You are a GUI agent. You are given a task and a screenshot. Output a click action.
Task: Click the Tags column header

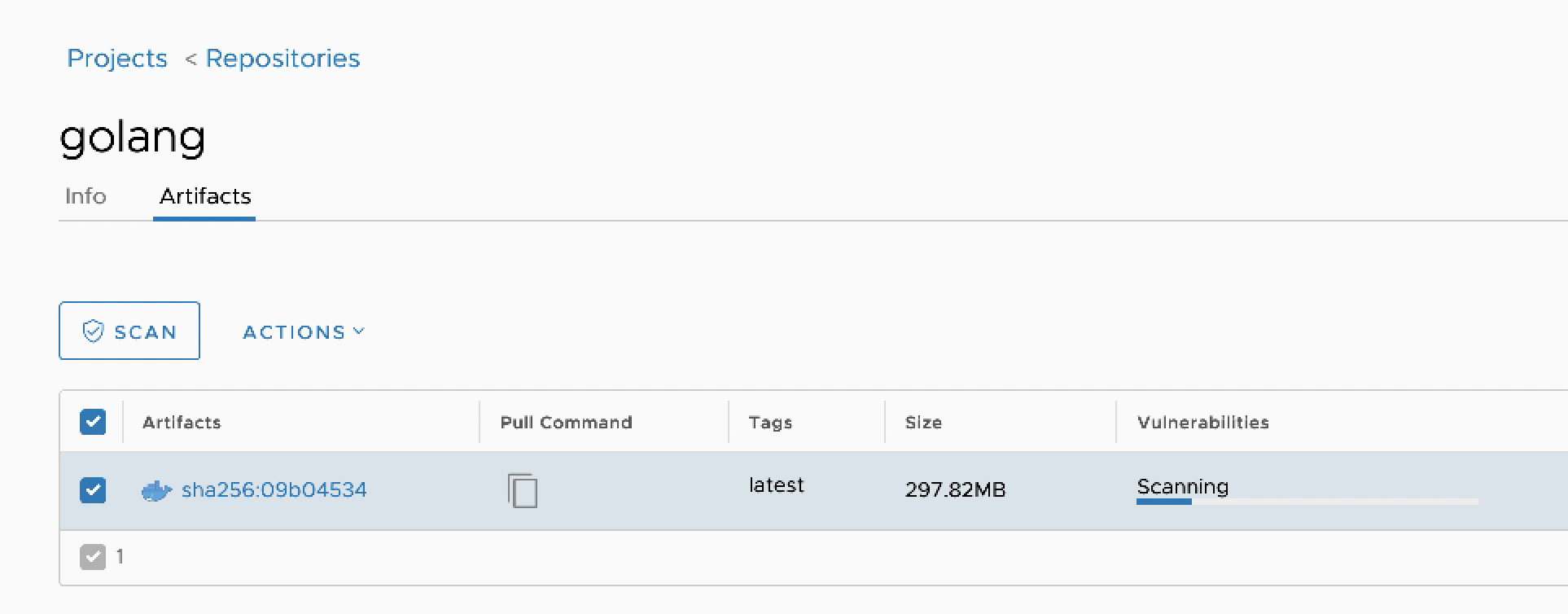coord(770,423)
